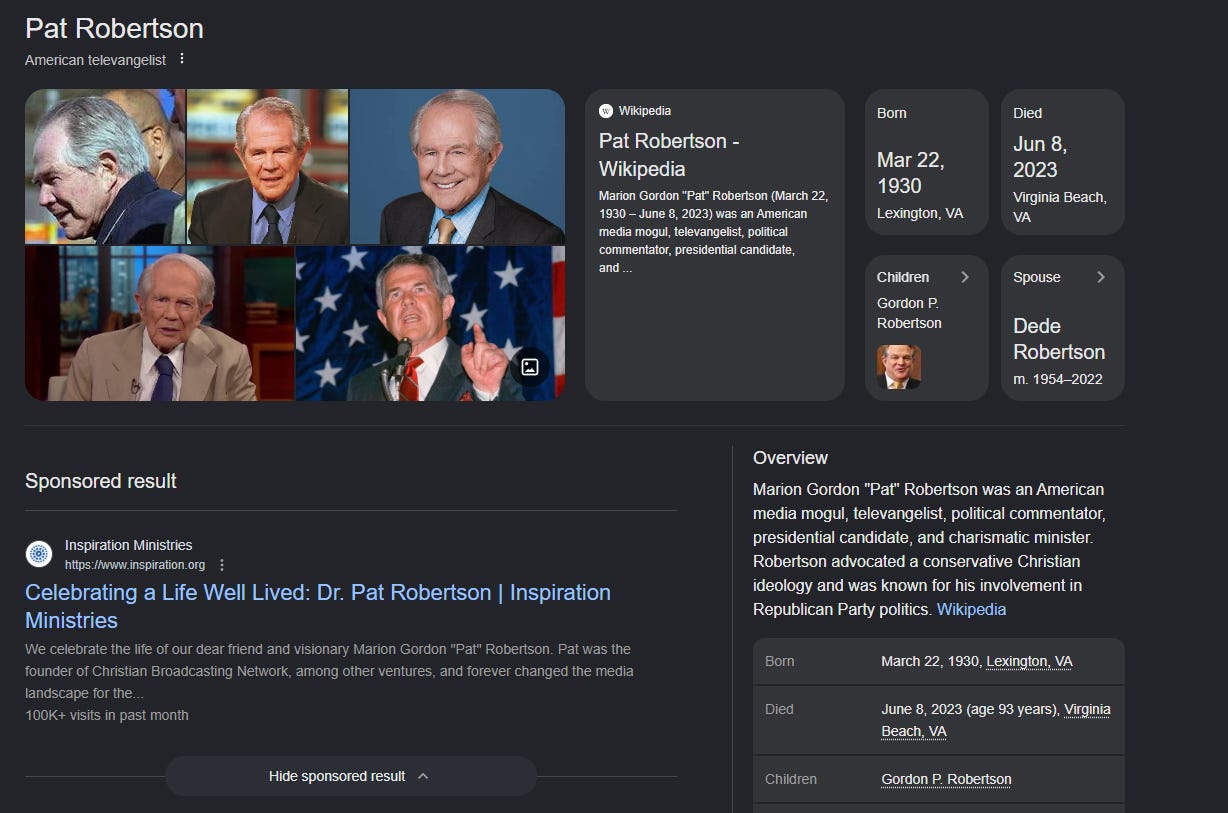Expand the Children card chevron

tap(965, 277)
